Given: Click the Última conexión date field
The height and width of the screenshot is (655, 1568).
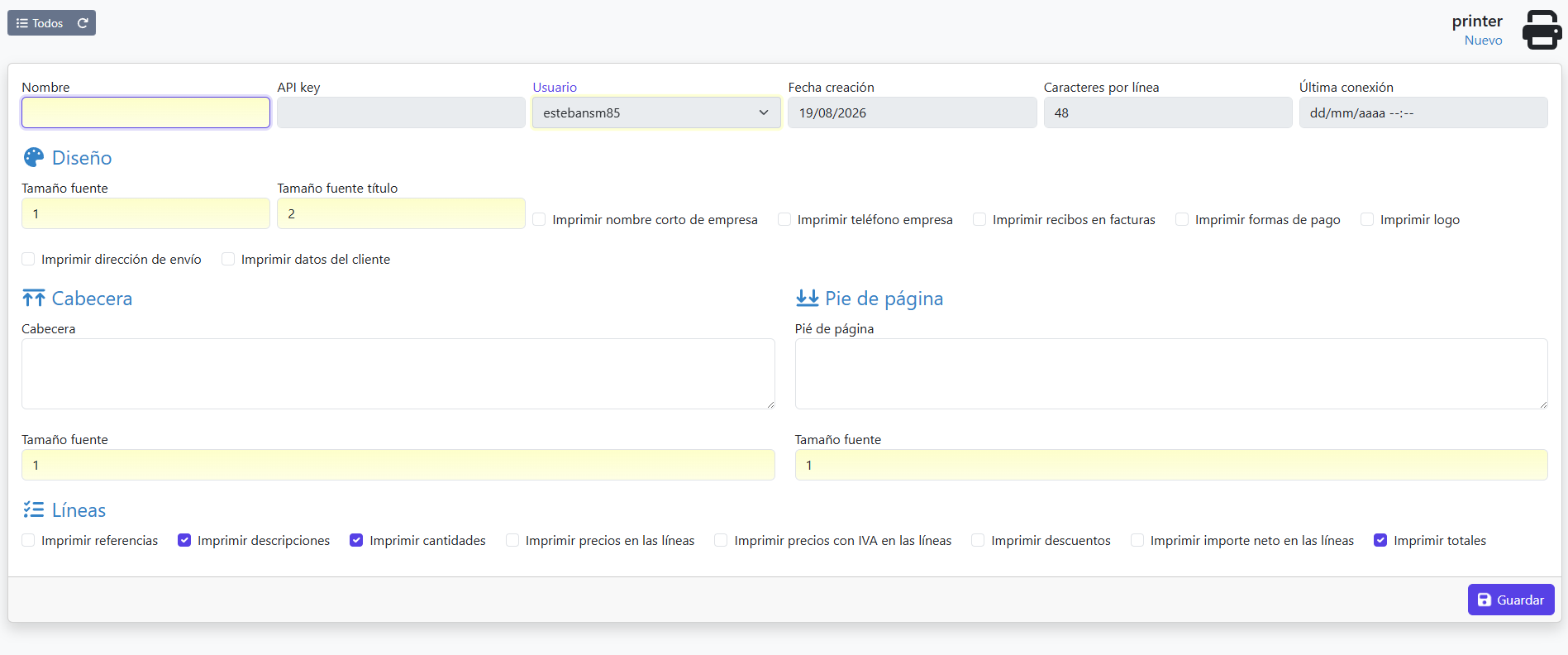Looking at the screenshot, I should click(x=1423, y=112).
